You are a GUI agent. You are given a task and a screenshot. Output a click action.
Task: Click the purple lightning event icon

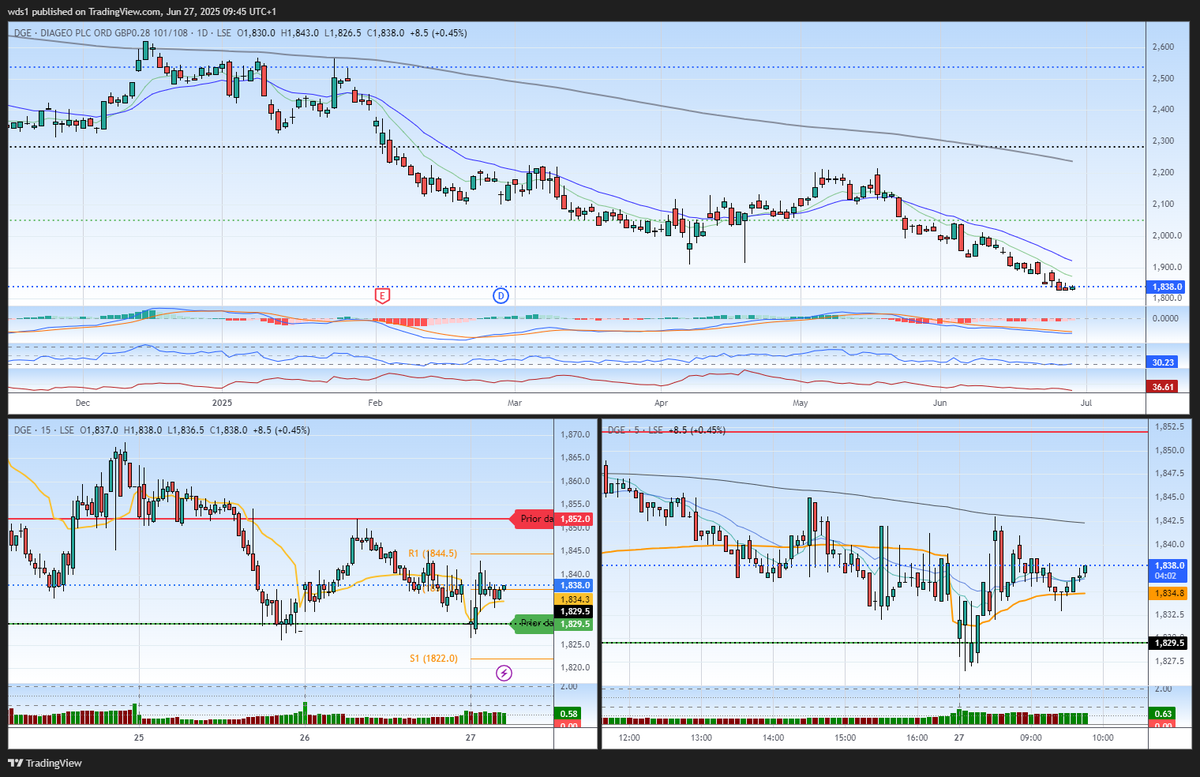(x=504, y=673)
